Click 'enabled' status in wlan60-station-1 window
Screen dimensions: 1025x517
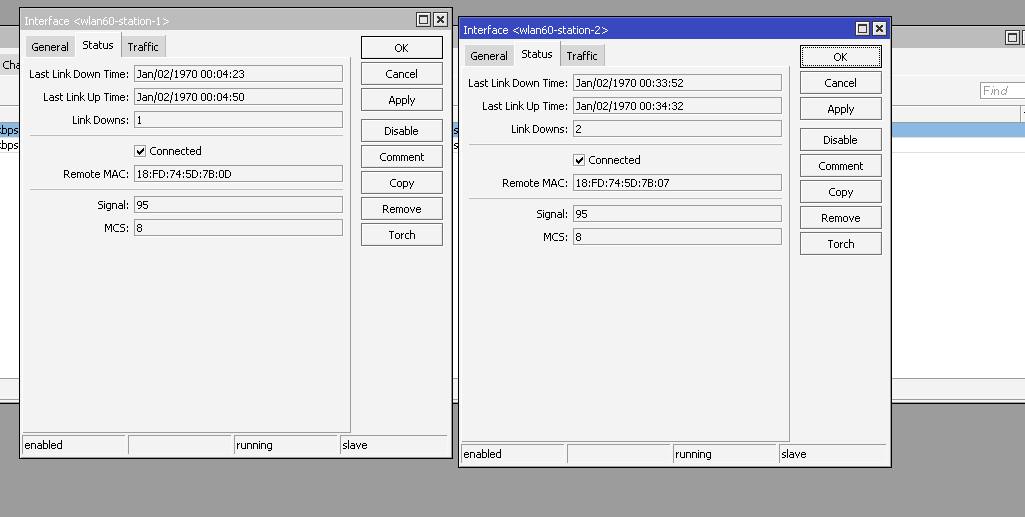pos(43,445)
